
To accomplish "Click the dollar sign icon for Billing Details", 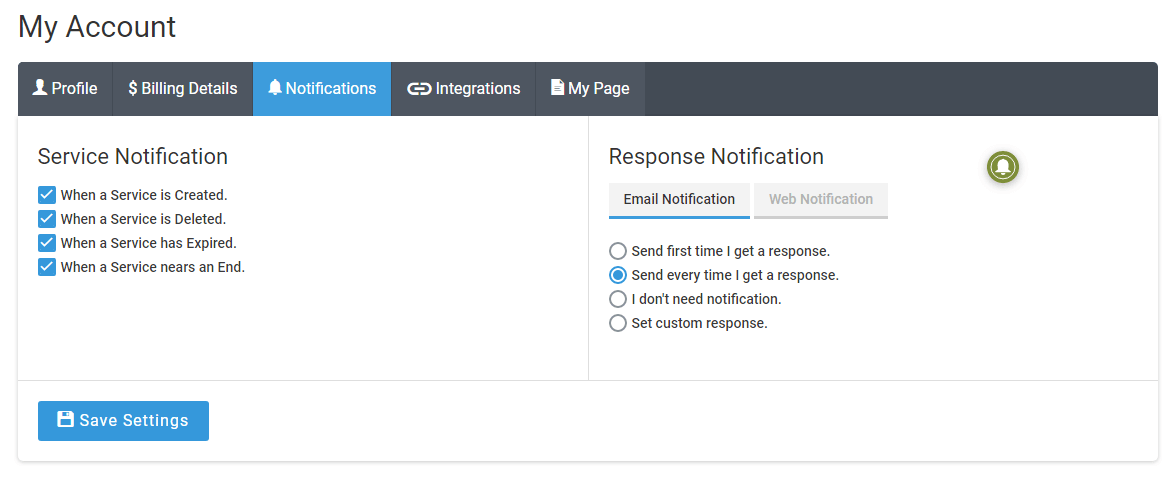I will point(133,88).
